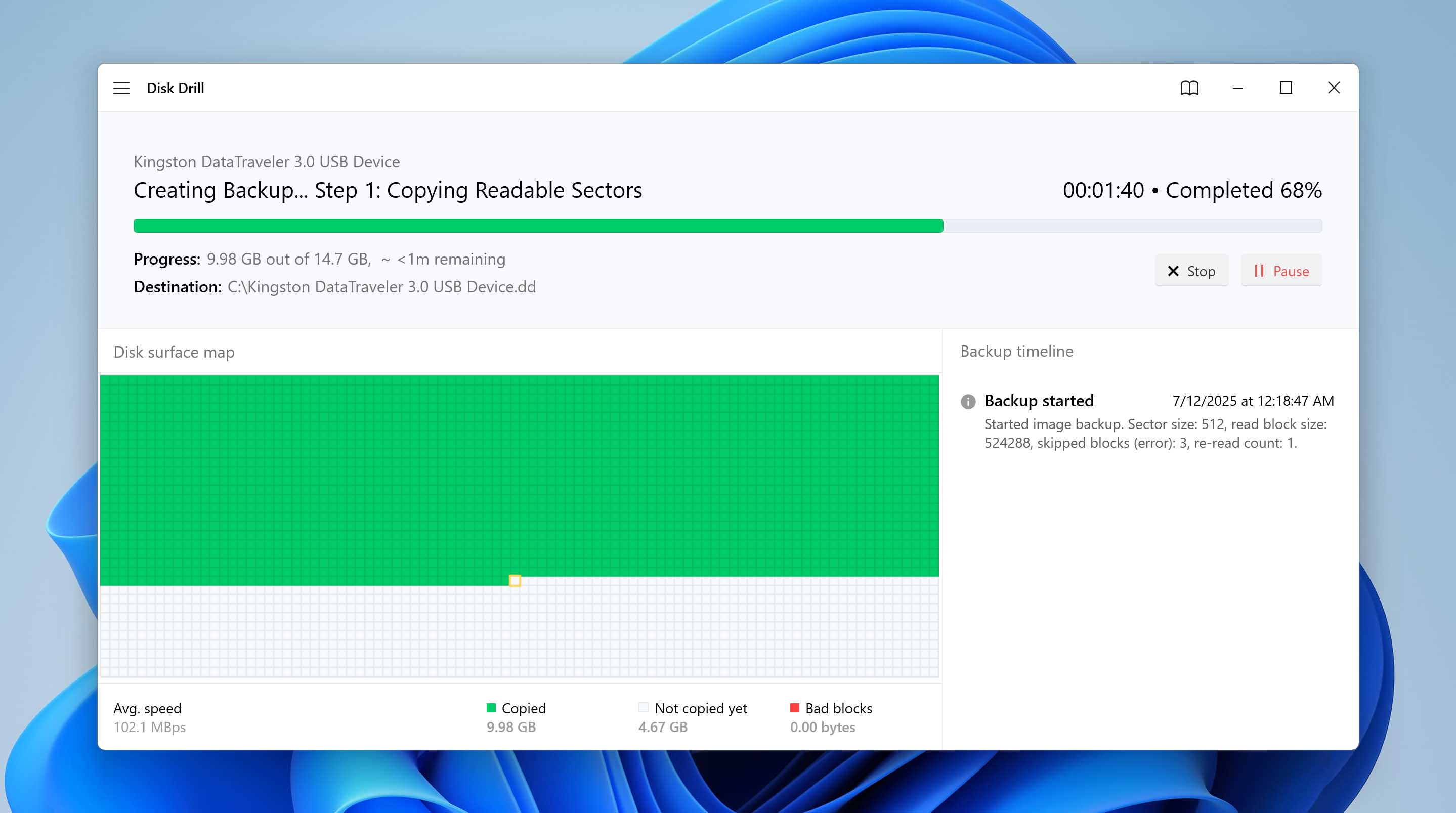Click the progress text 9.98 GB out of 14.7 GB
This screenshot has width=1456, height=813.
(288, 259)
